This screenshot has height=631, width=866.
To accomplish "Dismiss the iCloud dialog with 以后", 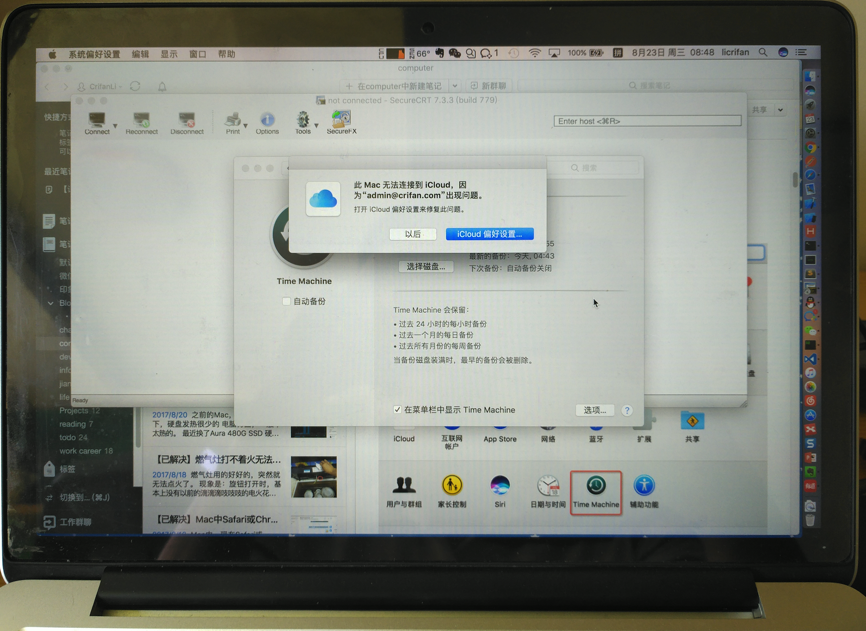I will [413, 234].
